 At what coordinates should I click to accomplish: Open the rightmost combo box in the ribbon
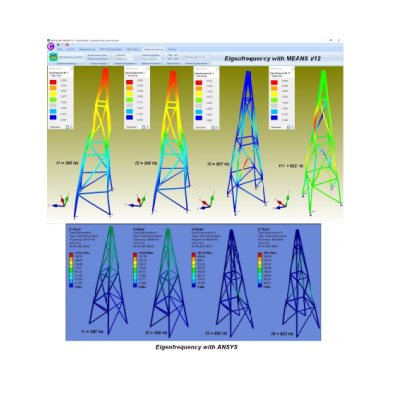(x=197, y=57)
